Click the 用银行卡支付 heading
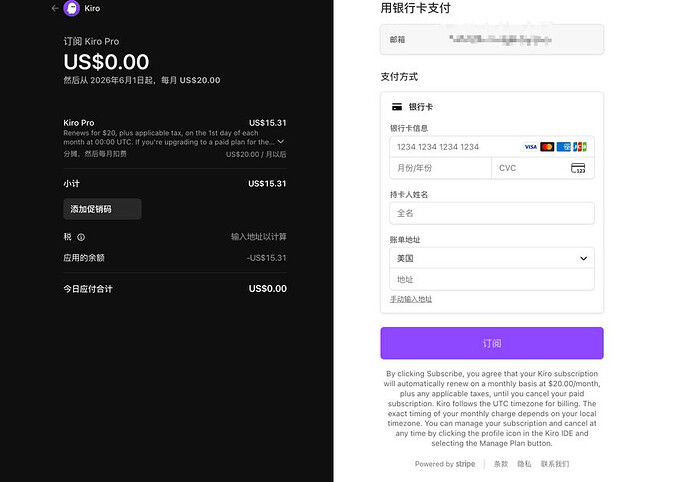This screenshot has width=690, height=482. coord(415,8)
